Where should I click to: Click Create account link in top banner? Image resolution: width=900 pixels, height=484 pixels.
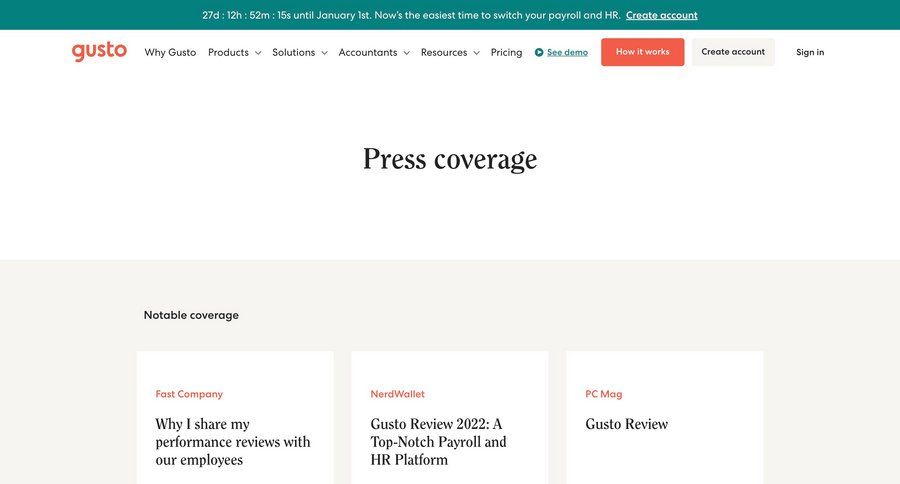coord(661,16)
